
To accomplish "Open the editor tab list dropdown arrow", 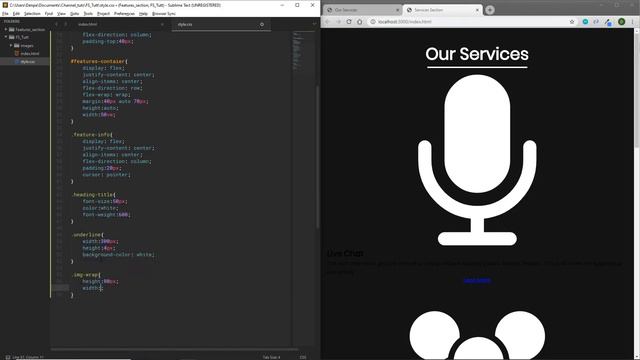I will [314, 24].
